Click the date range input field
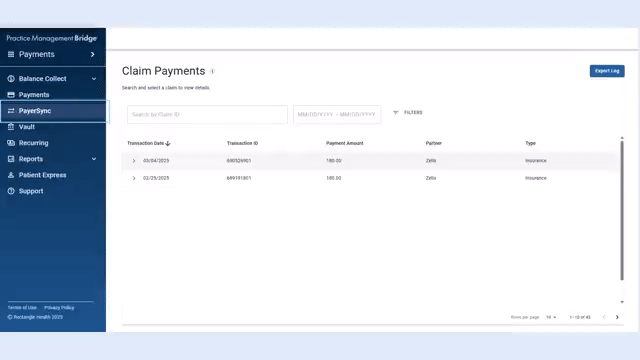The height and width of the screenshot is (360, 640). [x=337, y=115]
